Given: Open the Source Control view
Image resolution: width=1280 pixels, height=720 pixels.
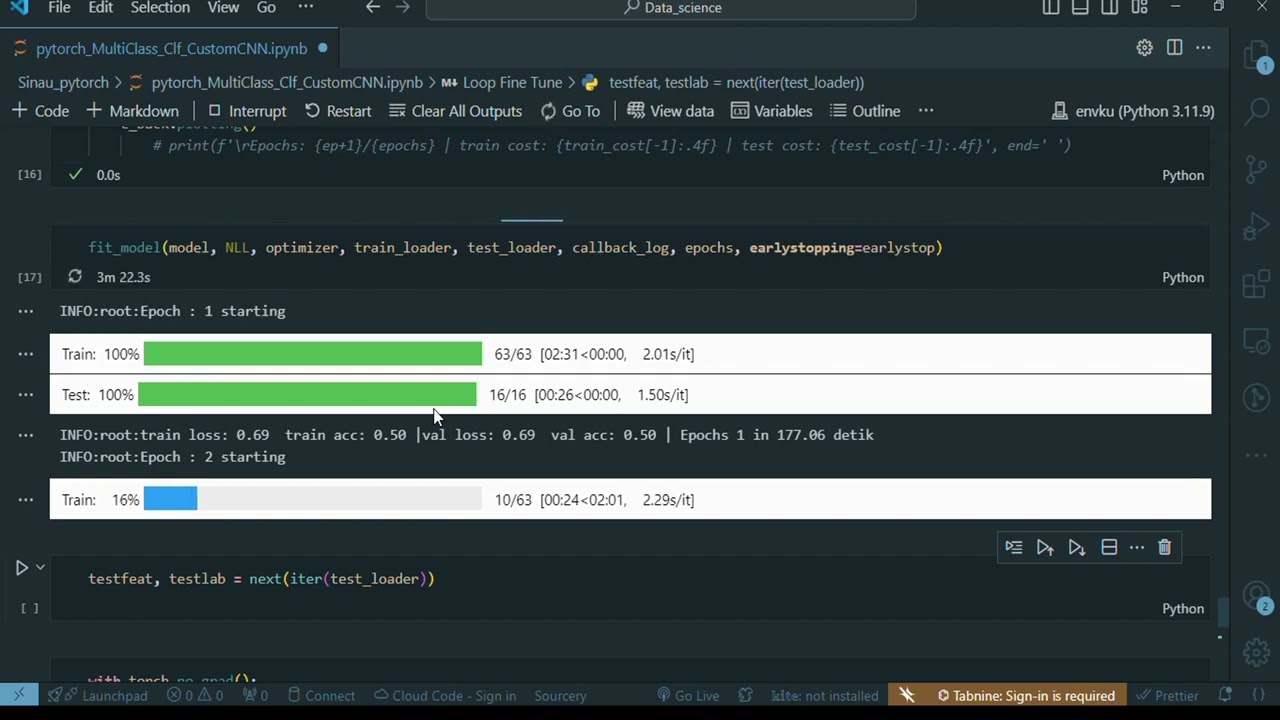Looking at the screenshot, I should tap(1256, 169).
